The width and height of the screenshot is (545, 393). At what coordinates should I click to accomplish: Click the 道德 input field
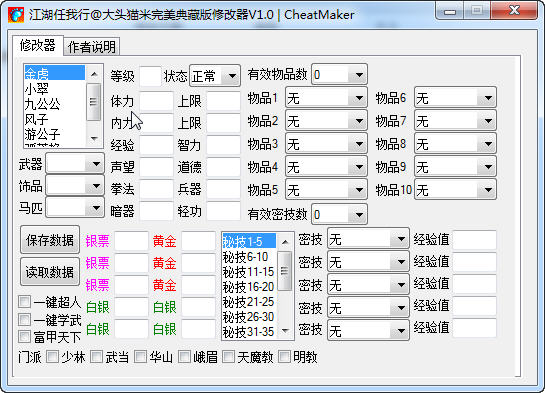(223, 167)
